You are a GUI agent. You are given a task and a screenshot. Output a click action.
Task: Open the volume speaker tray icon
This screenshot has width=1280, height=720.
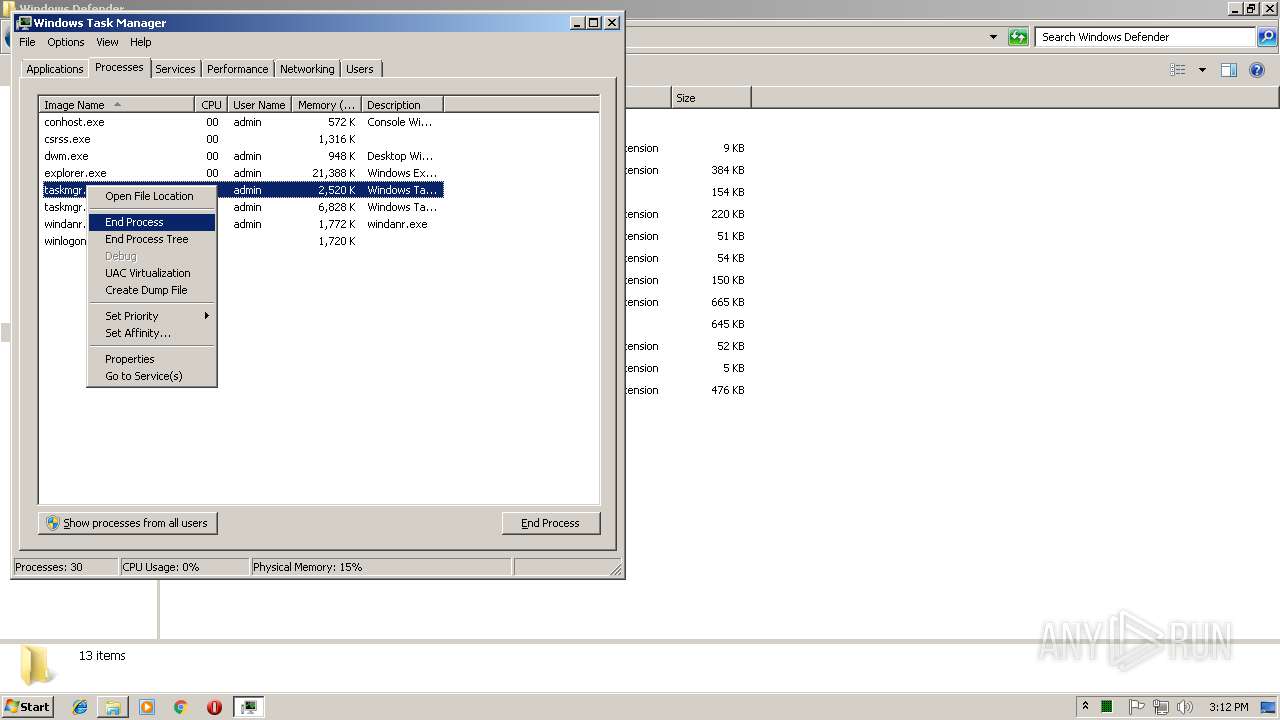pos(1184,707)
